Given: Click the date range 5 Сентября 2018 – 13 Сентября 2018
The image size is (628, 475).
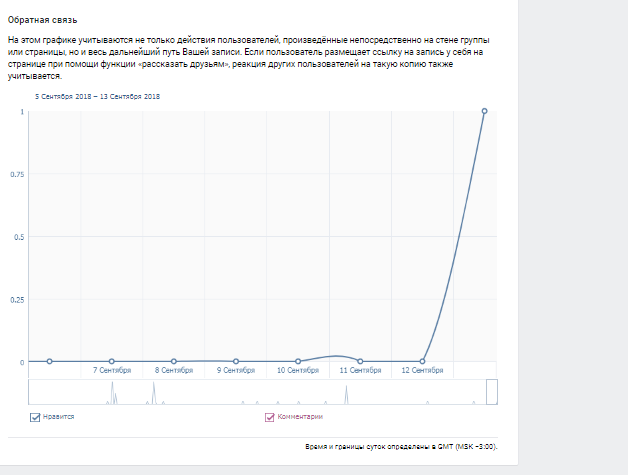Looking at the screenshot, I should pos(97,97).
